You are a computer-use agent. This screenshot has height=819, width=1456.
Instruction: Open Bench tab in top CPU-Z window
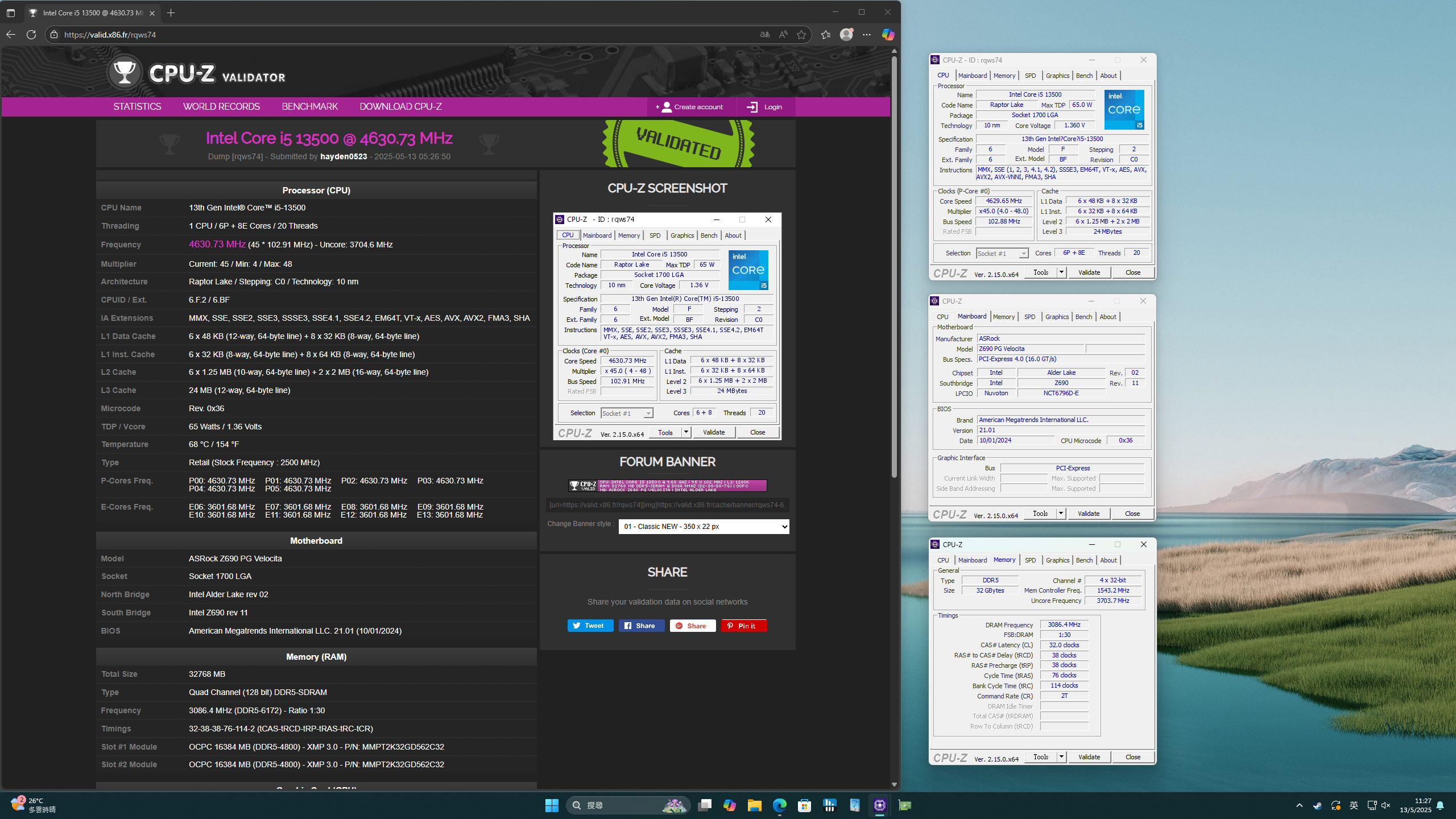1085,76
